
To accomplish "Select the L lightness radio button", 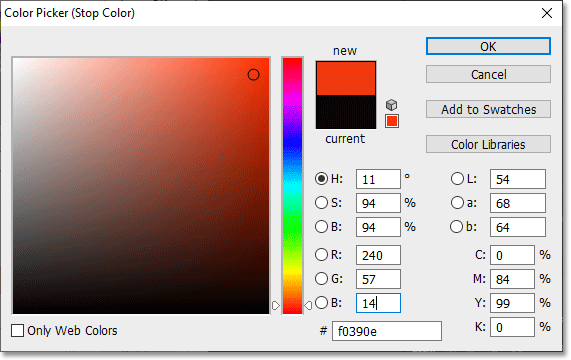I will pyautogui.click(x=457, y=179).
